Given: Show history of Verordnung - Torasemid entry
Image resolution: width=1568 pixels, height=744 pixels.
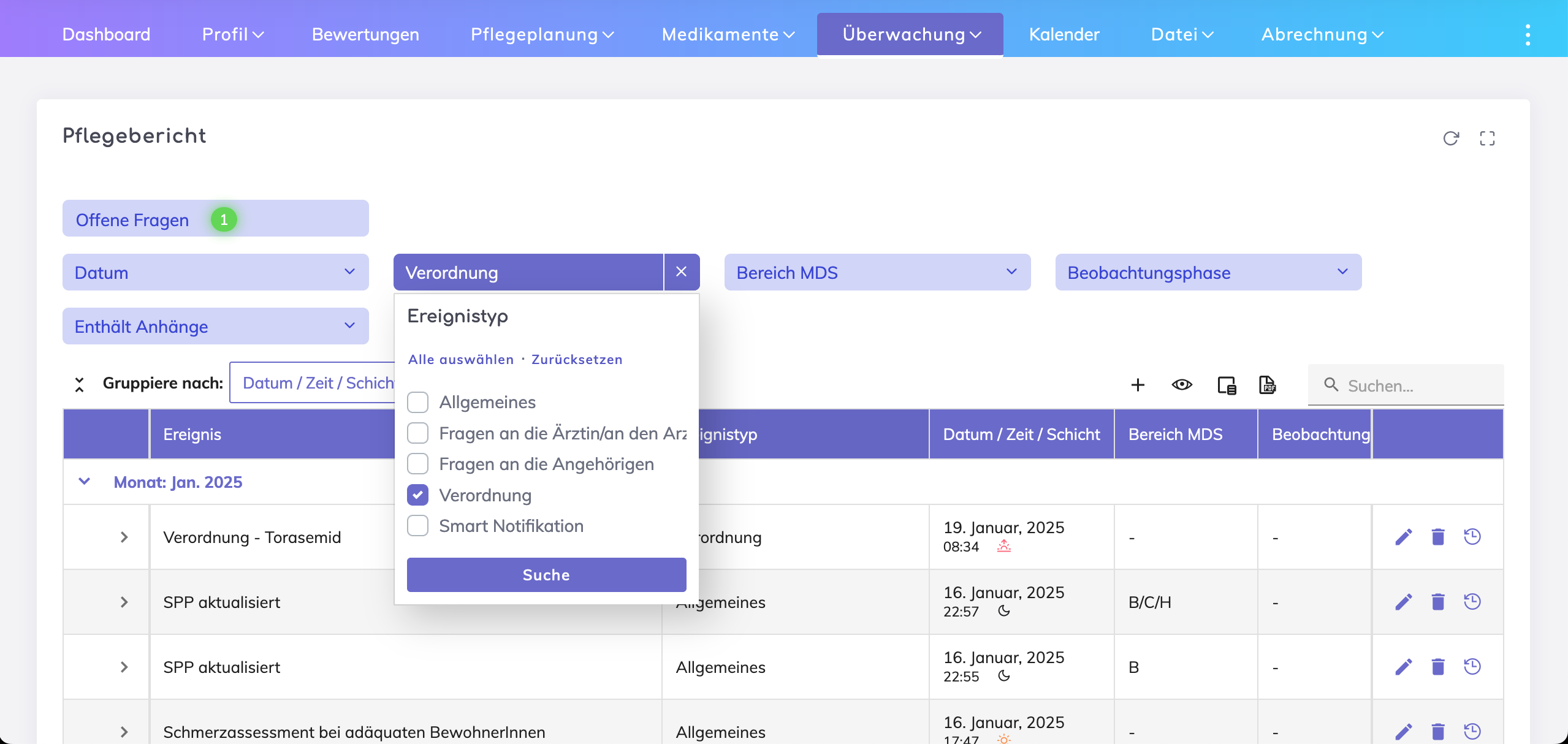Looking at the screenshot, I should click(1472, 537).
